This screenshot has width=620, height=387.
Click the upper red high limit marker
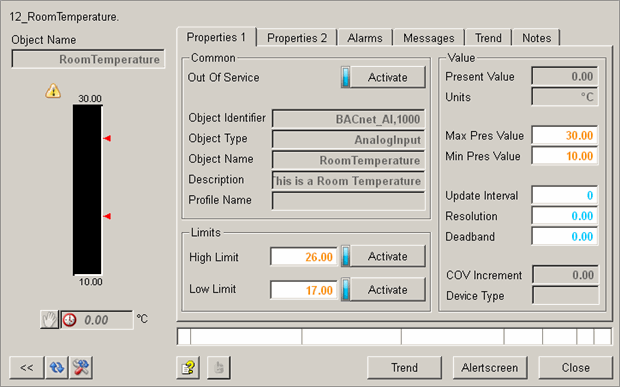coord(107,138)
